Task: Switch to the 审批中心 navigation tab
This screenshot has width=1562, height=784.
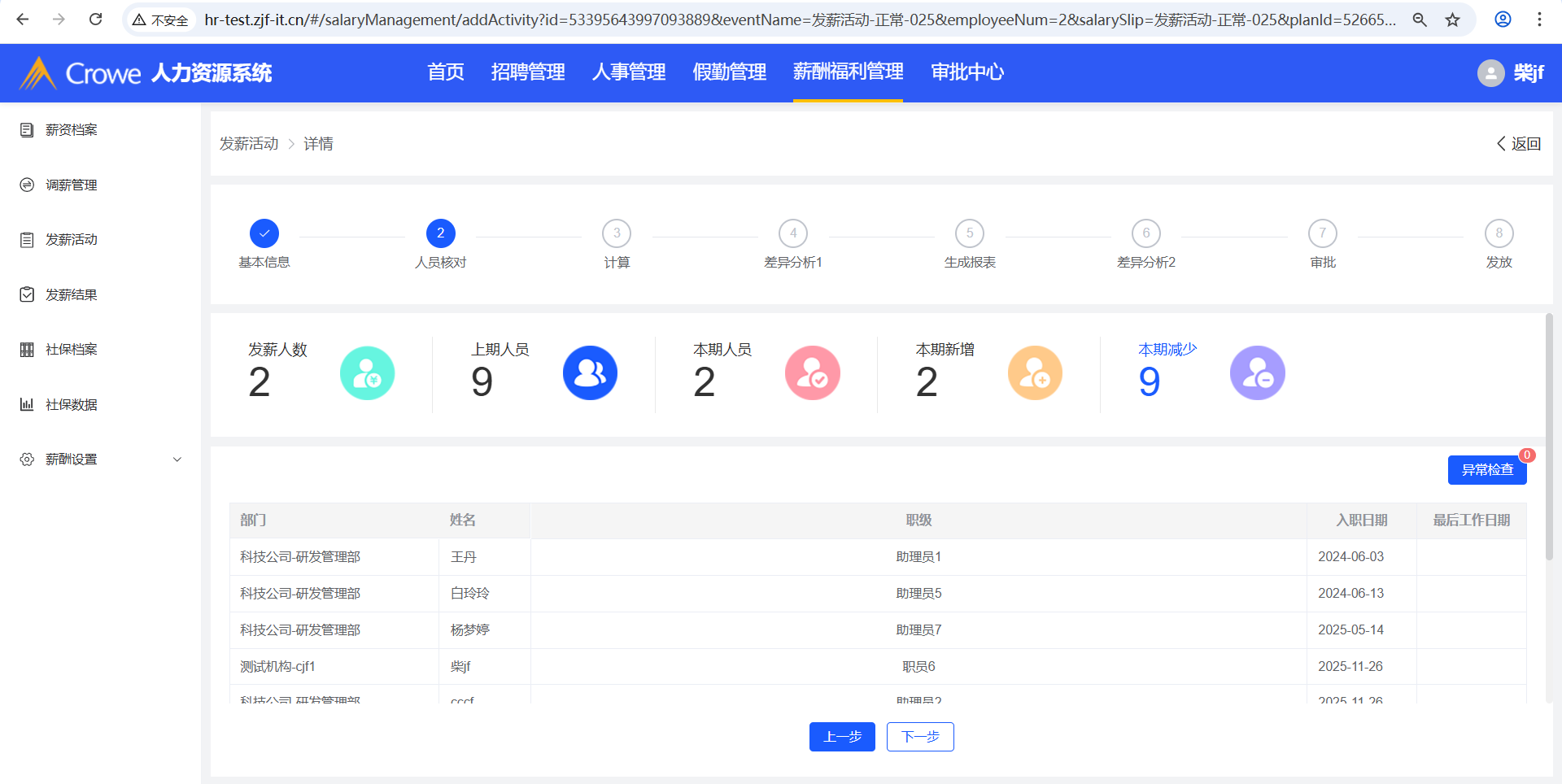Action: [966, 72]
